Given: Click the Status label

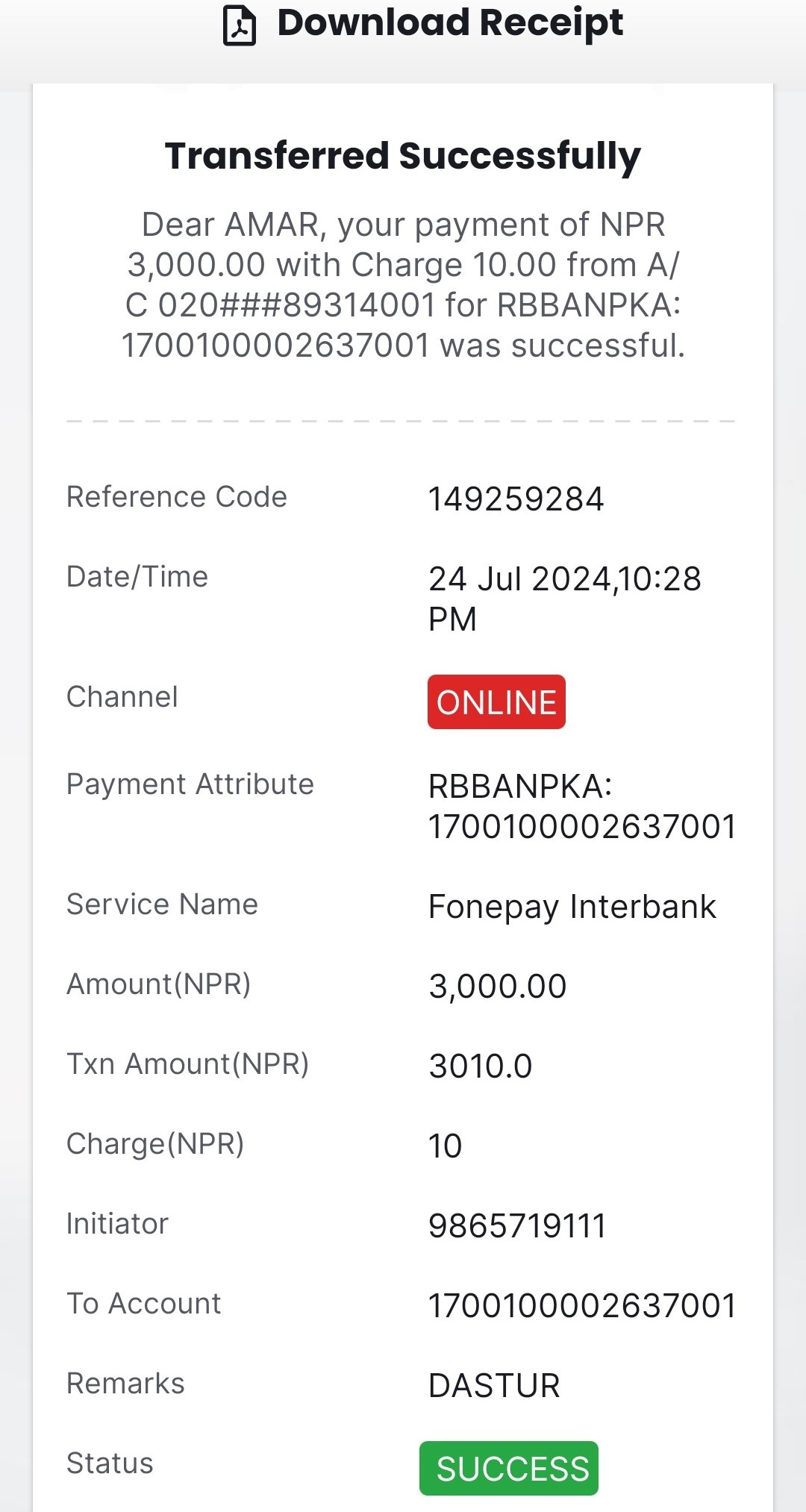Looking at the screenshot, I should pyautogui.click(x=110, y=1463).
